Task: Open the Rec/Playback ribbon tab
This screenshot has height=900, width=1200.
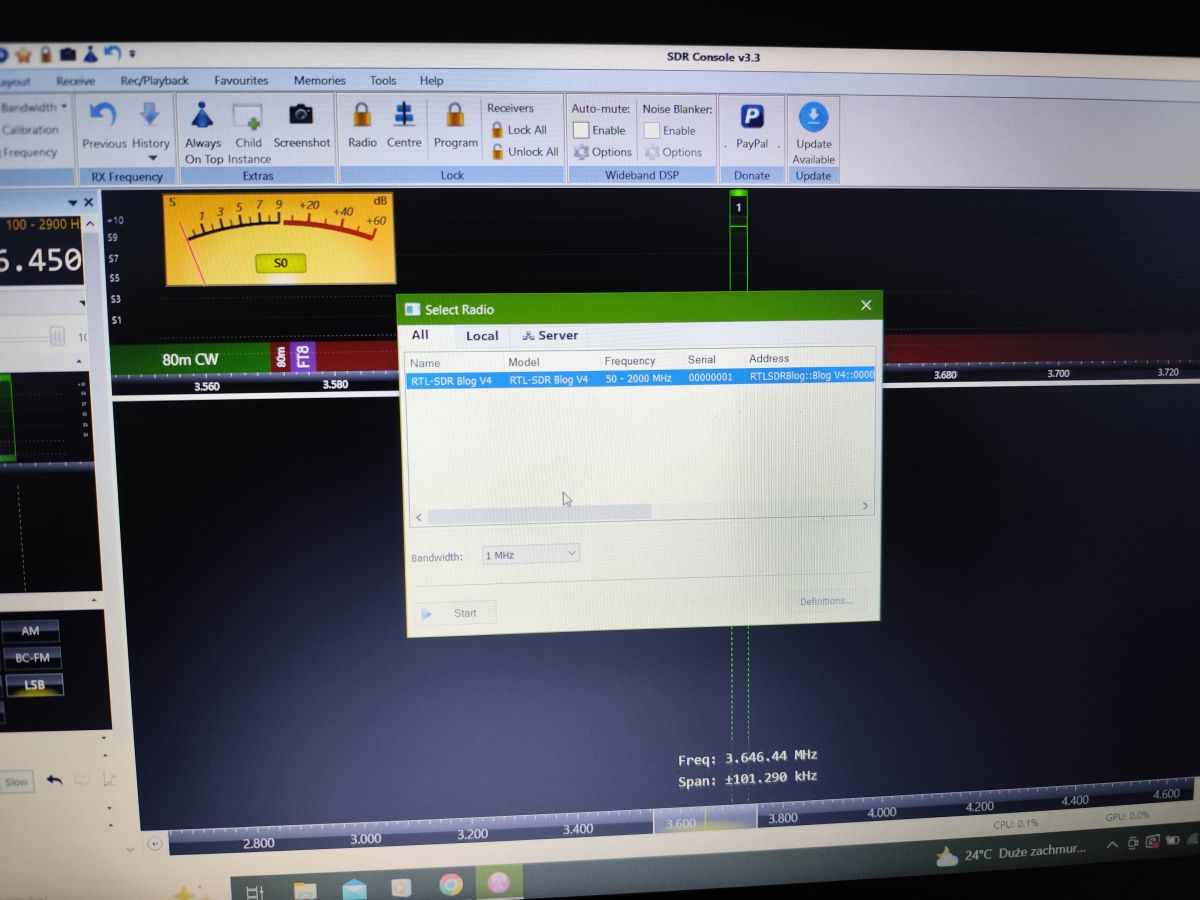Action: [x=154, y=81]
